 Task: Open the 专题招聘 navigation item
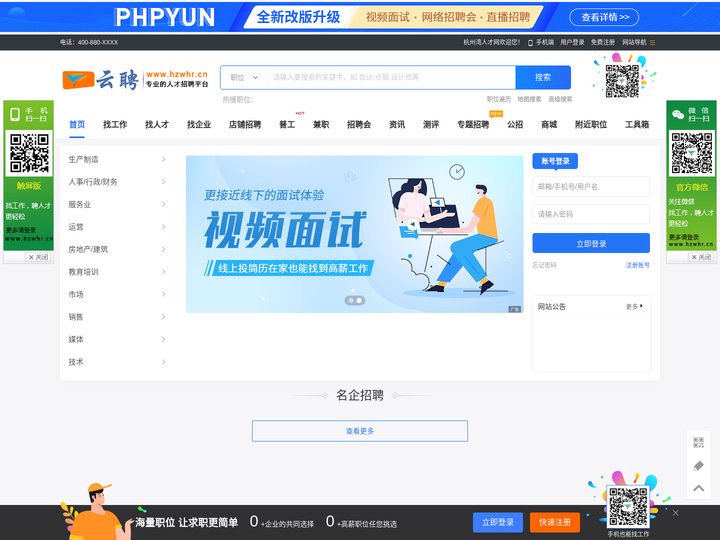473,124
